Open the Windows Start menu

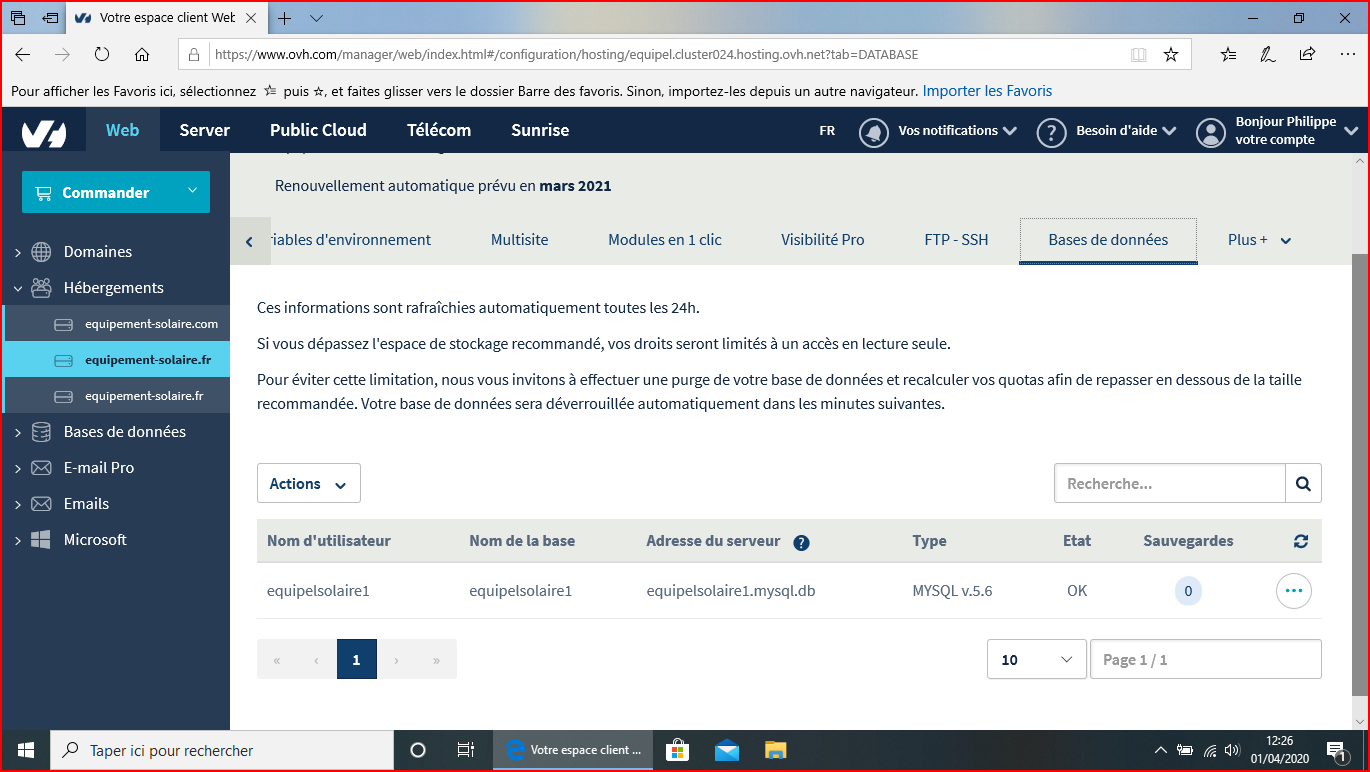(26, 750)
